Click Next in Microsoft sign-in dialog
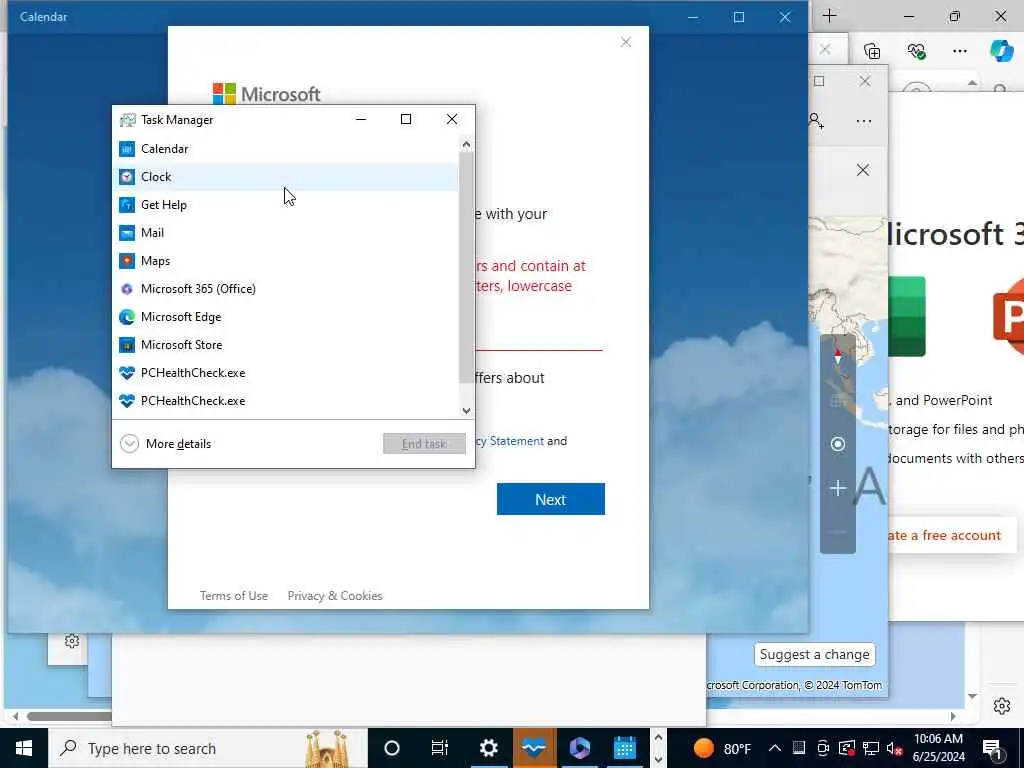1024x768 pixels. point(551,500)
